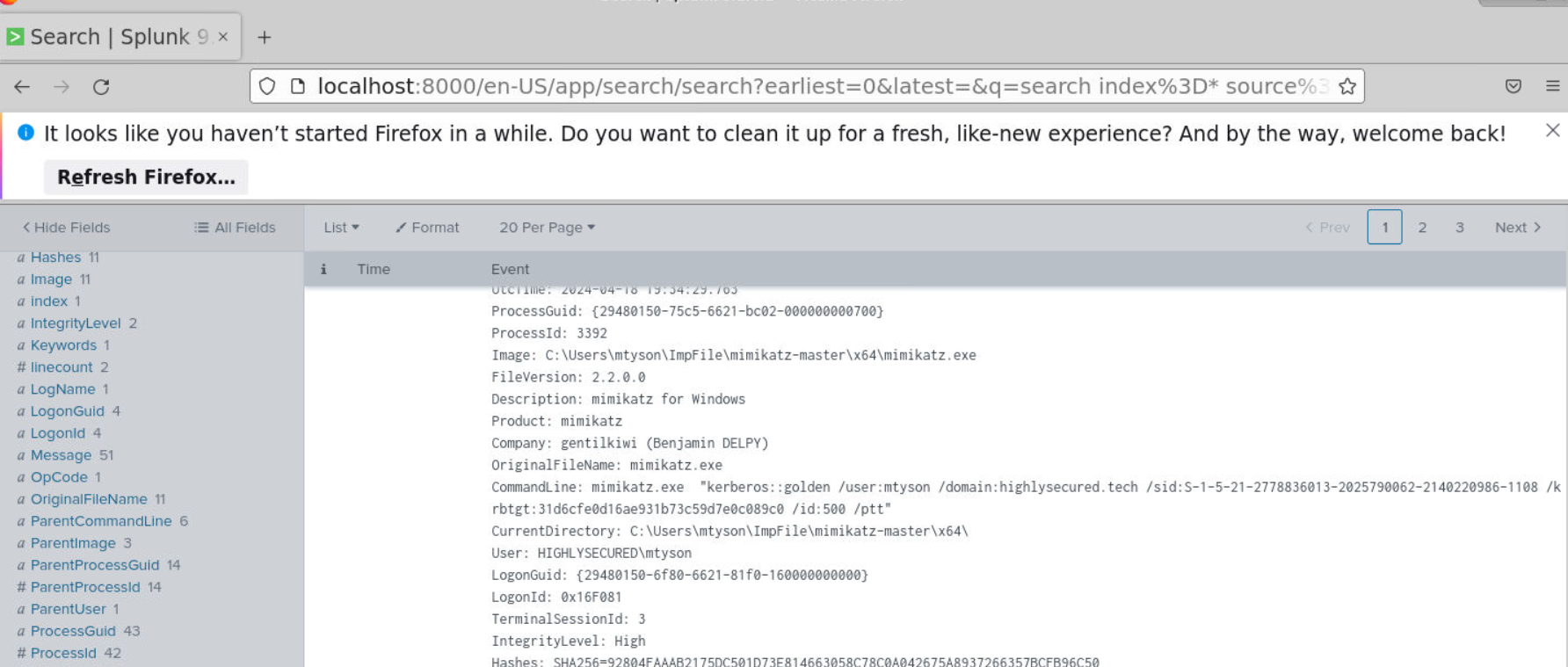Open the ParentImage field summary
Image resolution: width=1568 pixels, height=667 pixels.
[x=73, y=543]
